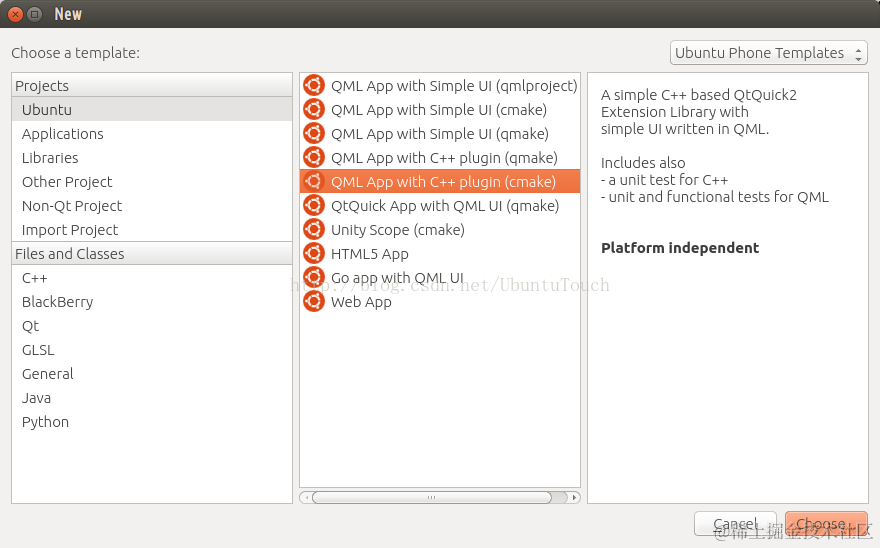Choose template QtQuick App with QML UI (qmake)
This screenshot has height=548, width=880.
pyautogui.click(x=440, y=206)
